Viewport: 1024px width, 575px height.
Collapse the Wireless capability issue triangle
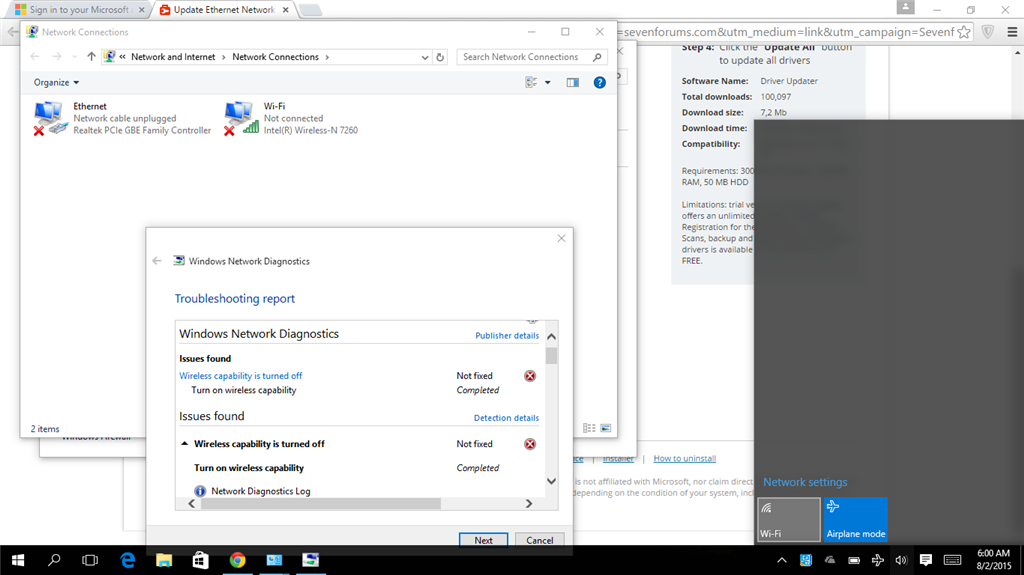tap(184, 444)
